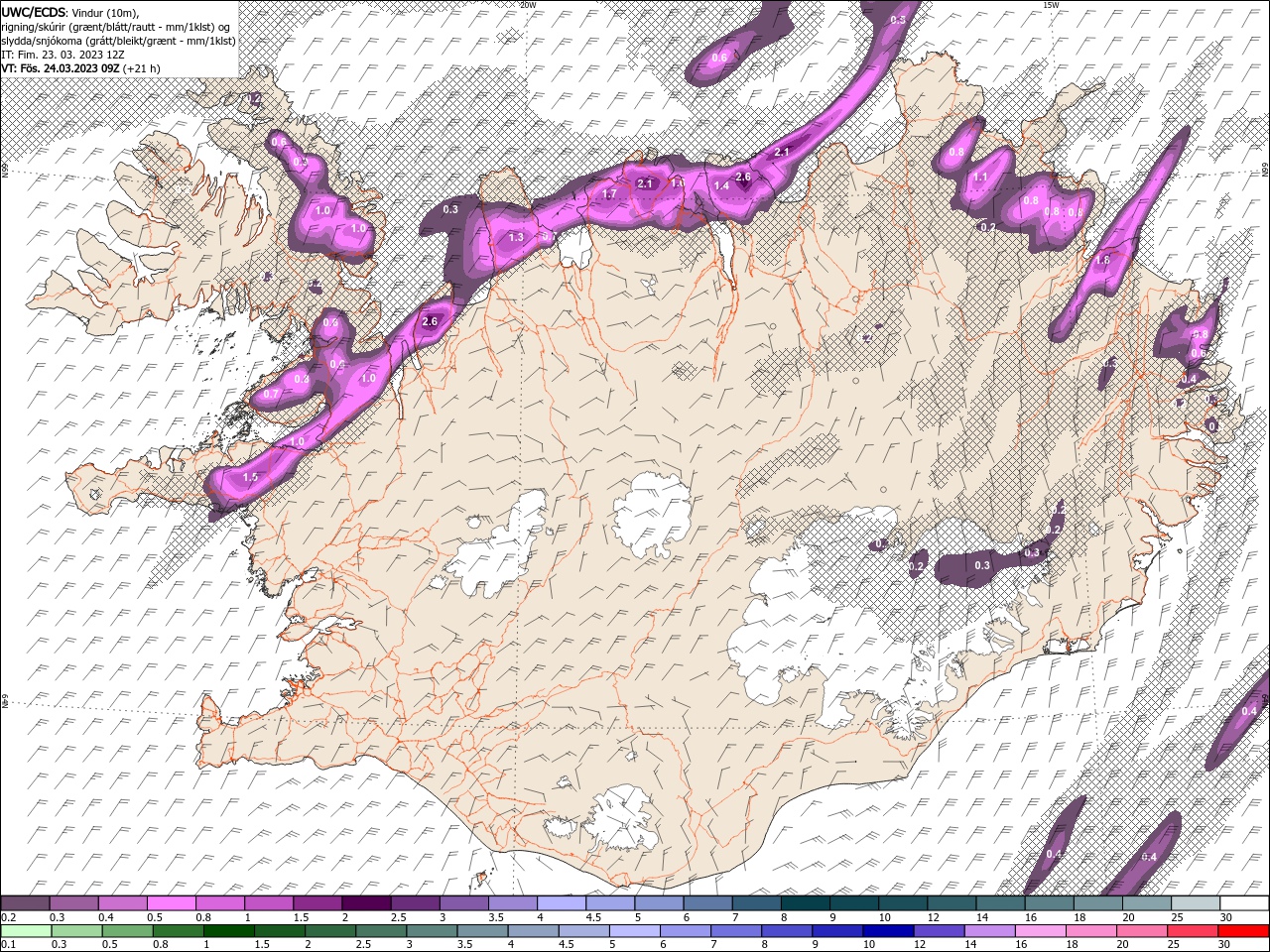Click the 'UWC/ECDS' title text

(x=32, y=11)
